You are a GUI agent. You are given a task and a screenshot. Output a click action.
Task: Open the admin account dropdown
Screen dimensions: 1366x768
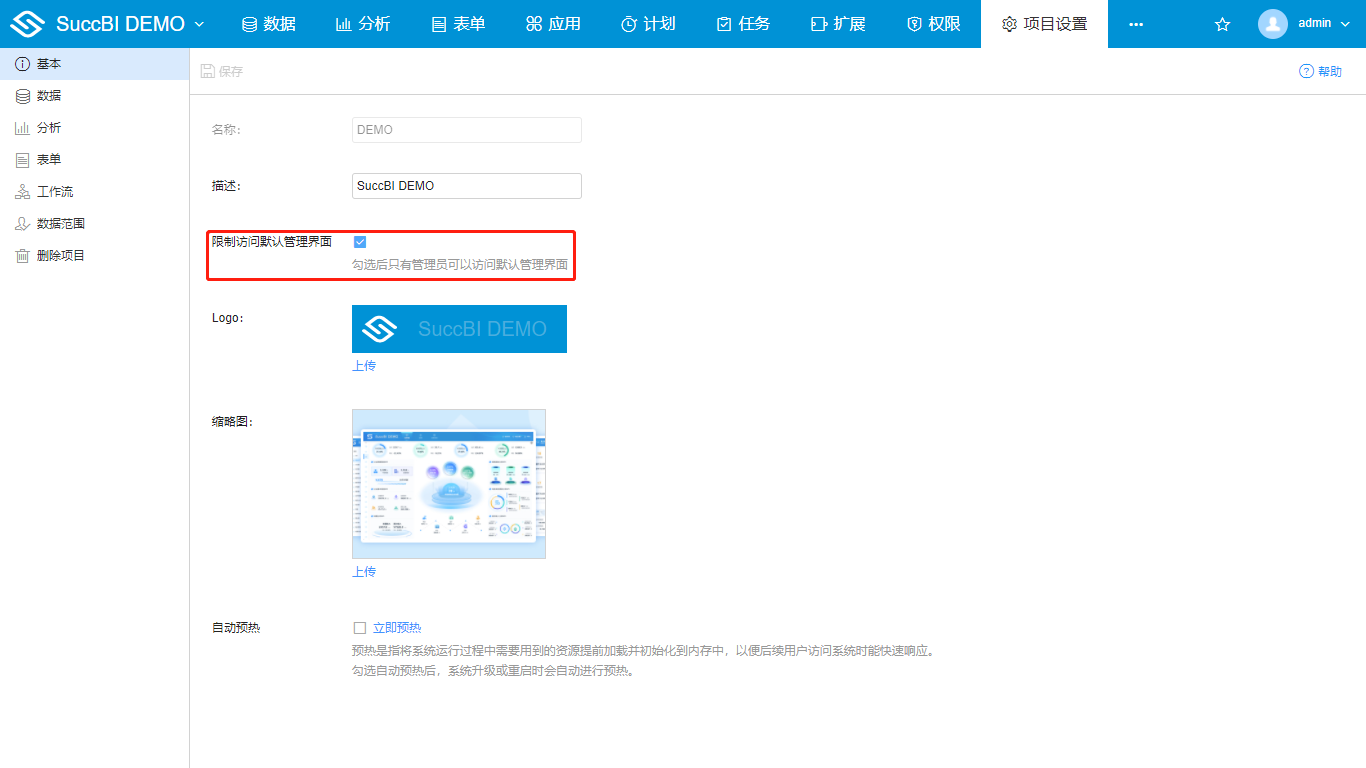point(1316,23)
